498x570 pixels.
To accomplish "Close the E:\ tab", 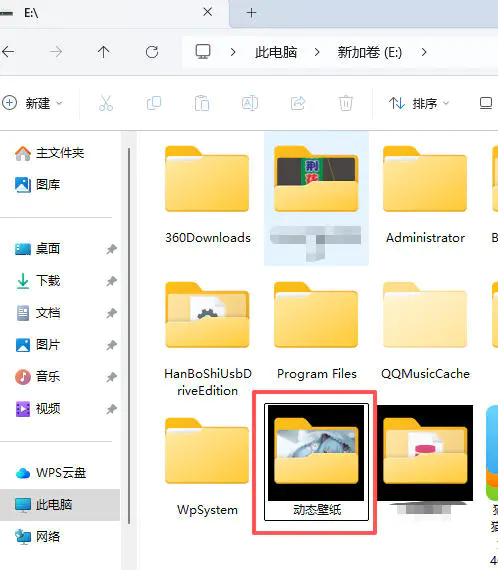I will coord(208,12).
